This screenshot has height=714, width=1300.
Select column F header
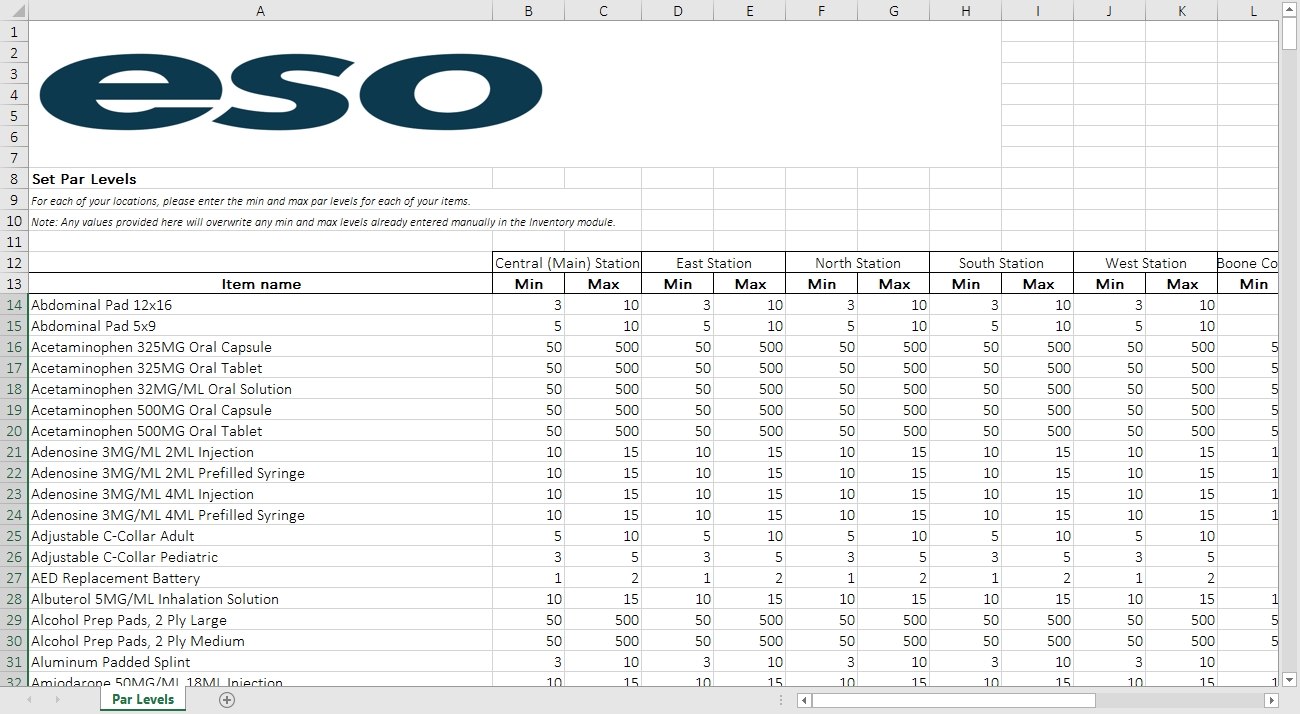[821, 10]
